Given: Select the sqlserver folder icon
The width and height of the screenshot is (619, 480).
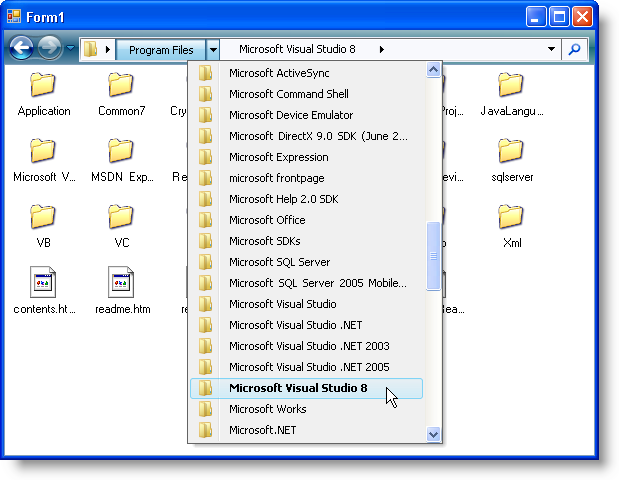Looking at the screenshot, I should (511, 151).
